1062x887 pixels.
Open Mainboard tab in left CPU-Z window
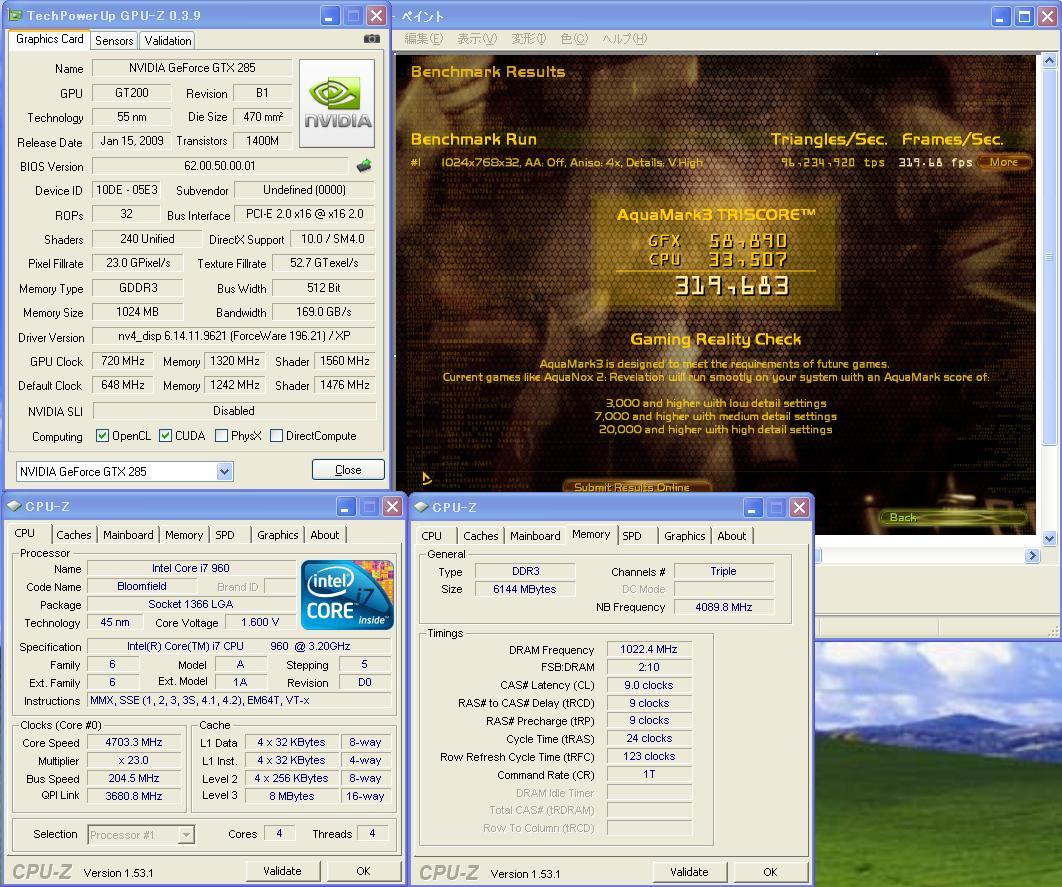pyautogui.click(x=128, y=535)
